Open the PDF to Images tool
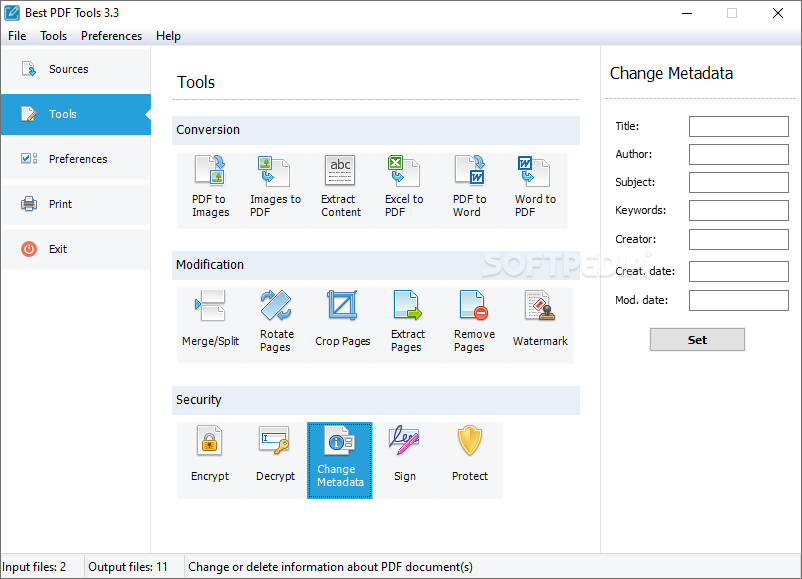 210,190
